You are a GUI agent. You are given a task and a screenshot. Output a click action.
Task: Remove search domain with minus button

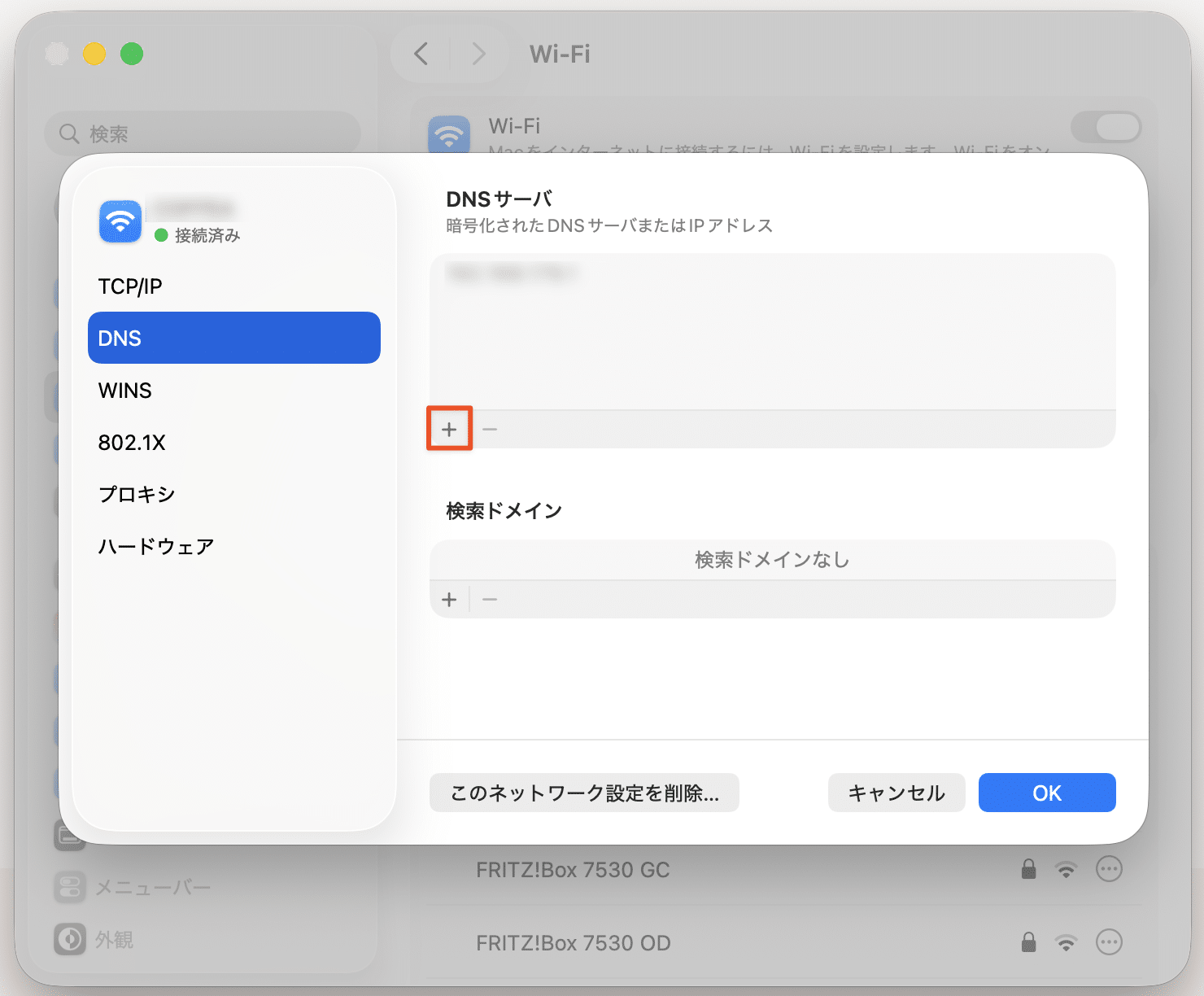coord(490,600)
